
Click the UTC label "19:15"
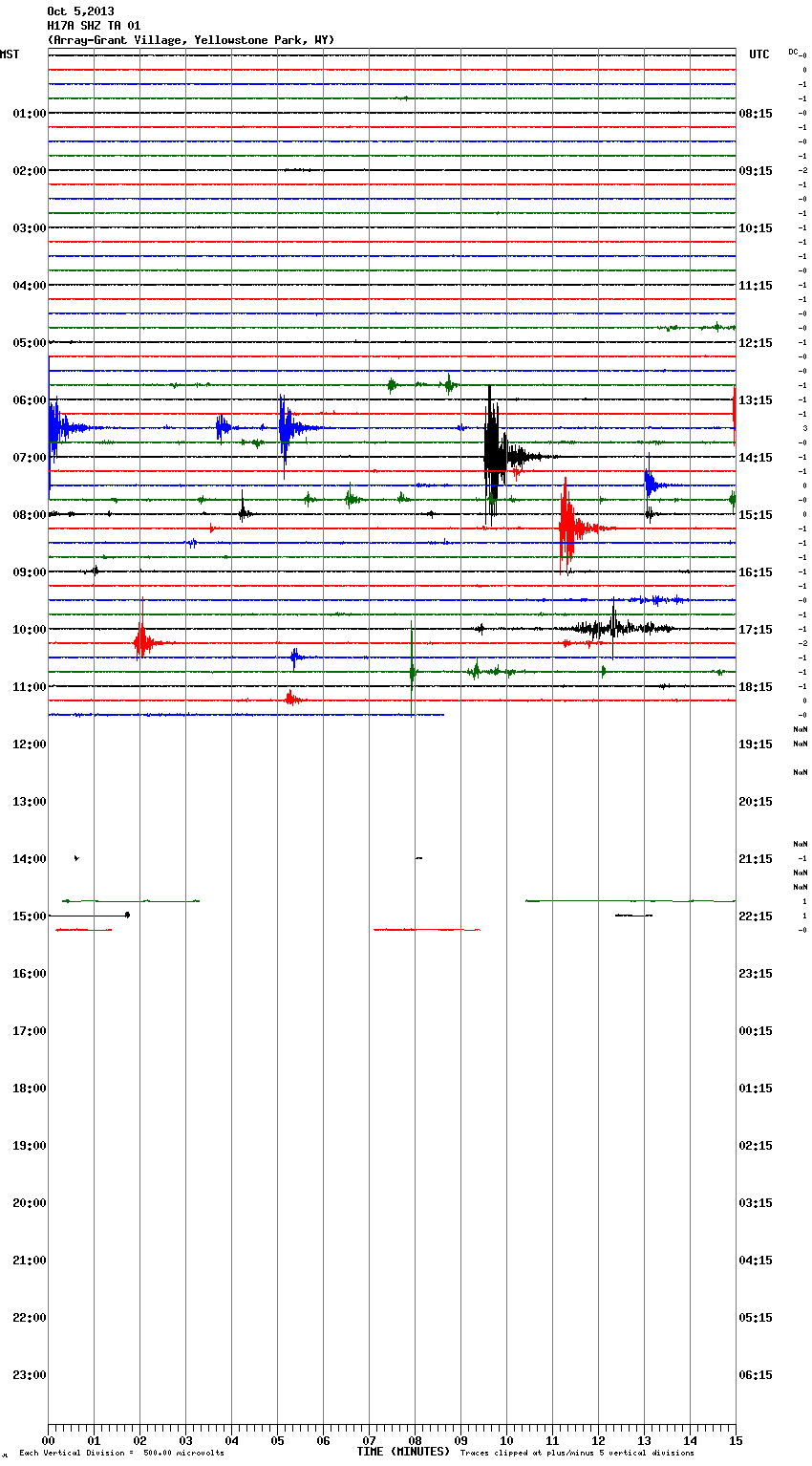point(756,744)
